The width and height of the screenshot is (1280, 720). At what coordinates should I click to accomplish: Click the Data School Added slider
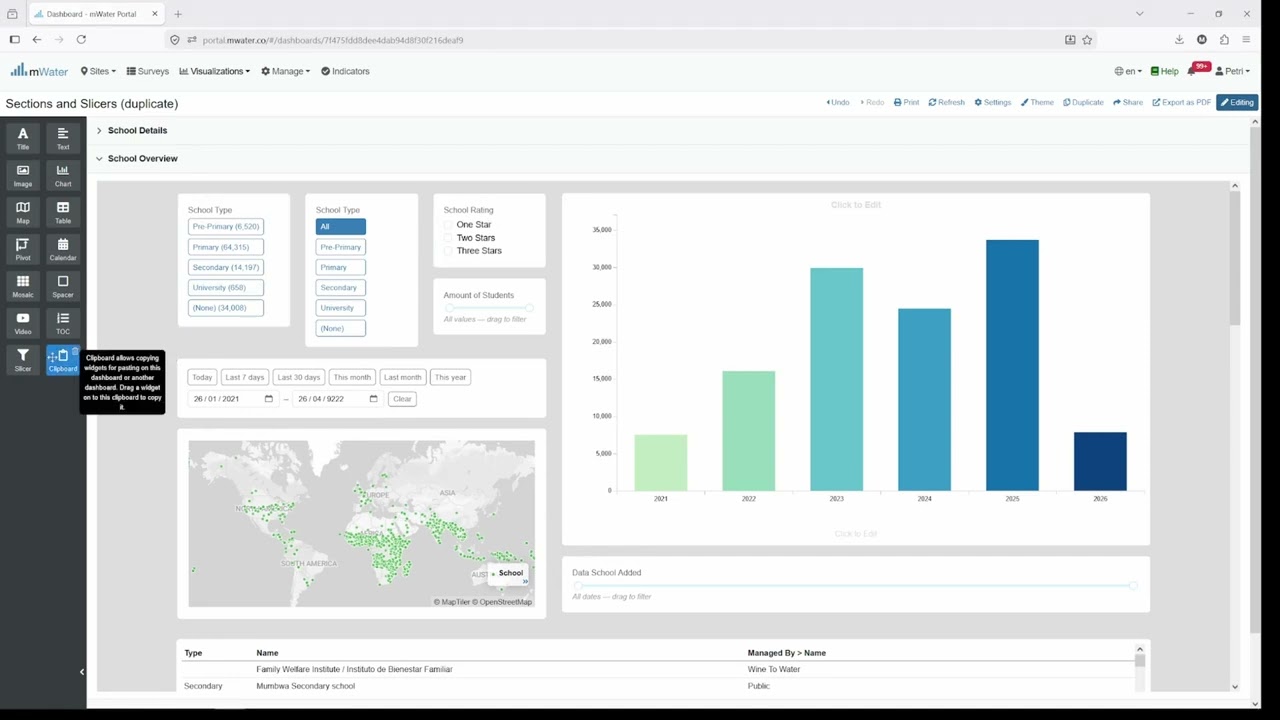[855, 586]
